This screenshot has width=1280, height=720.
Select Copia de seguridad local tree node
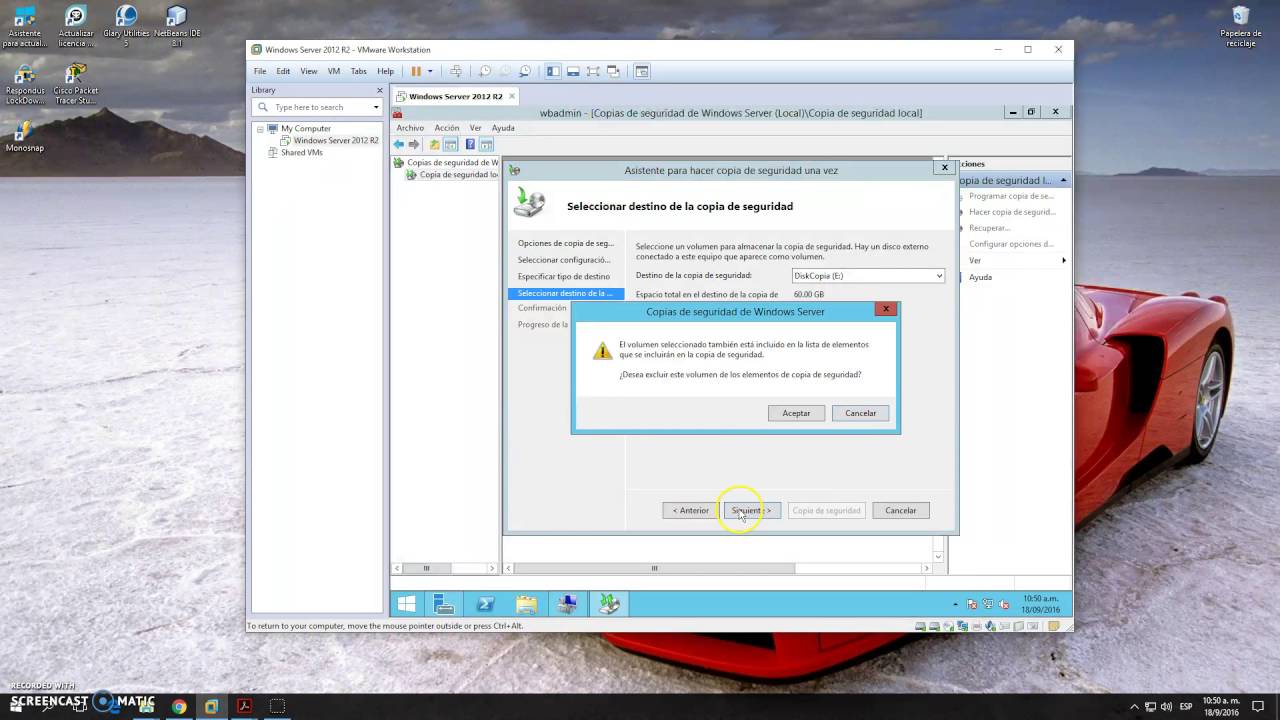(458, 174)
